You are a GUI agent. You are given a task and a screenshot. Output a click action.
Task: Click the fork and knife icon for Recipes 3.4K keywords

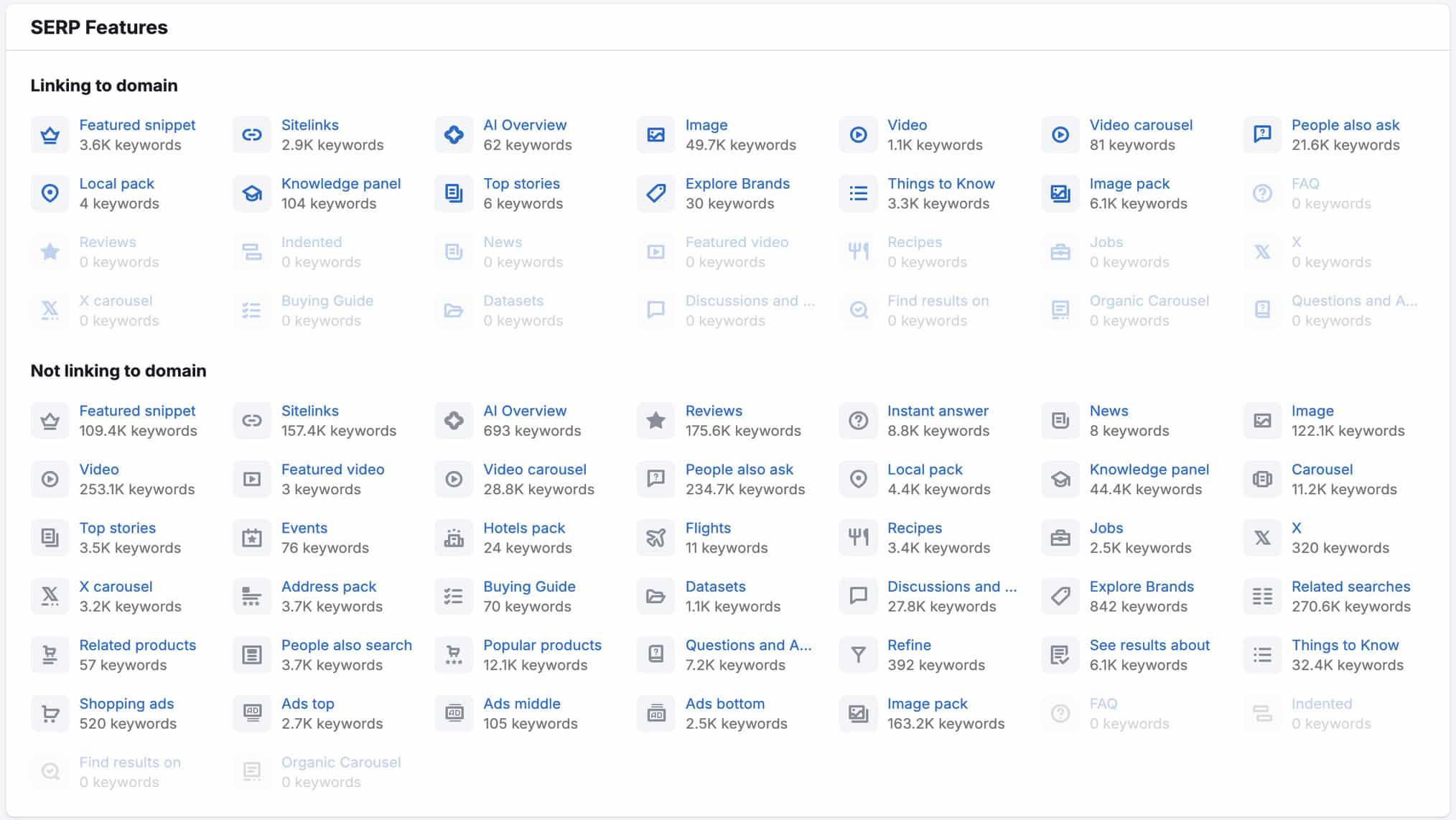(x=859, y=538)
